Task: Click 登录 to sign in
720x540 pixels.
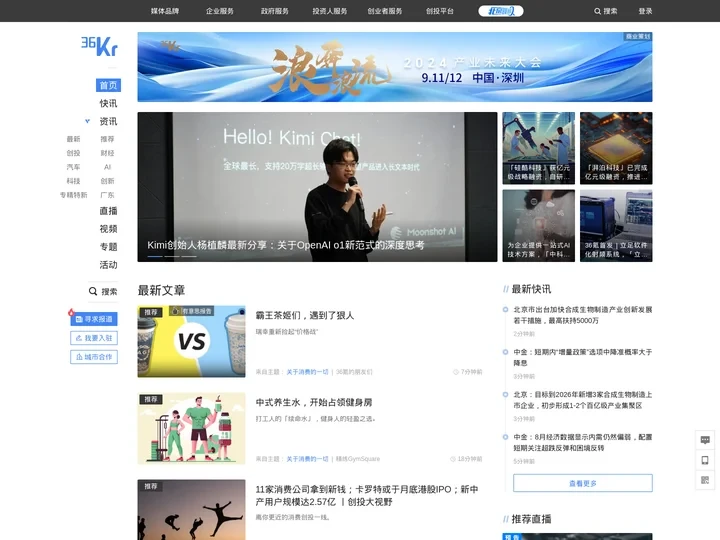Action: point(645,11)
